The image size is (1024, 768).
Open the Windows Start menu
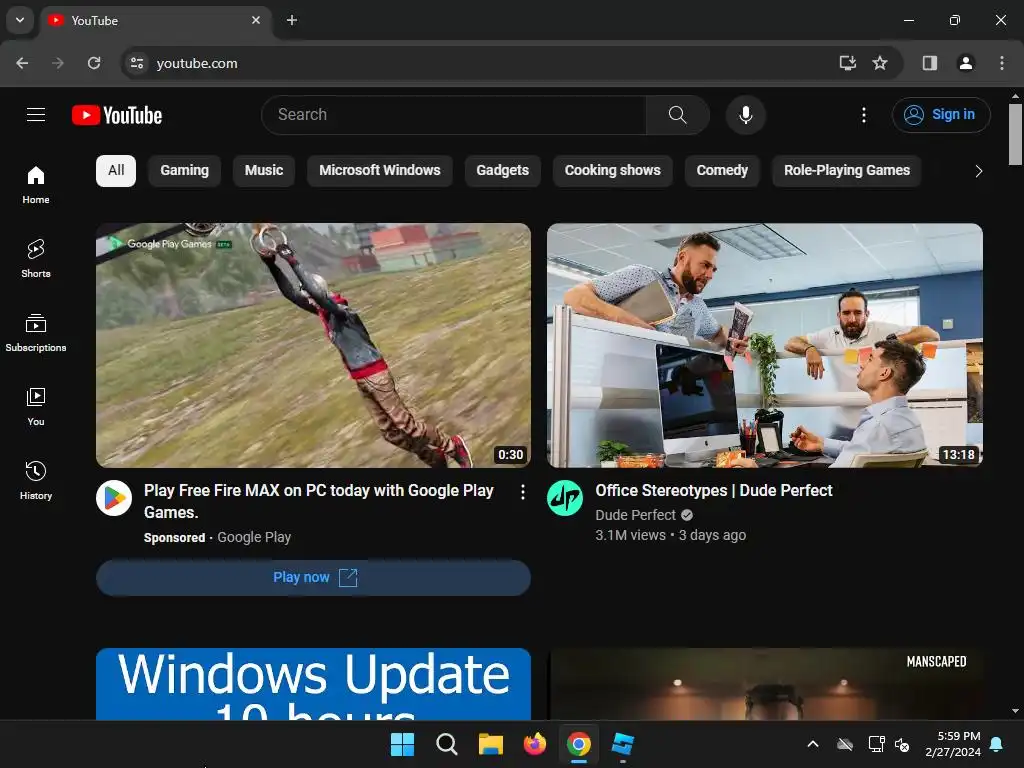(x=402, y=744)
